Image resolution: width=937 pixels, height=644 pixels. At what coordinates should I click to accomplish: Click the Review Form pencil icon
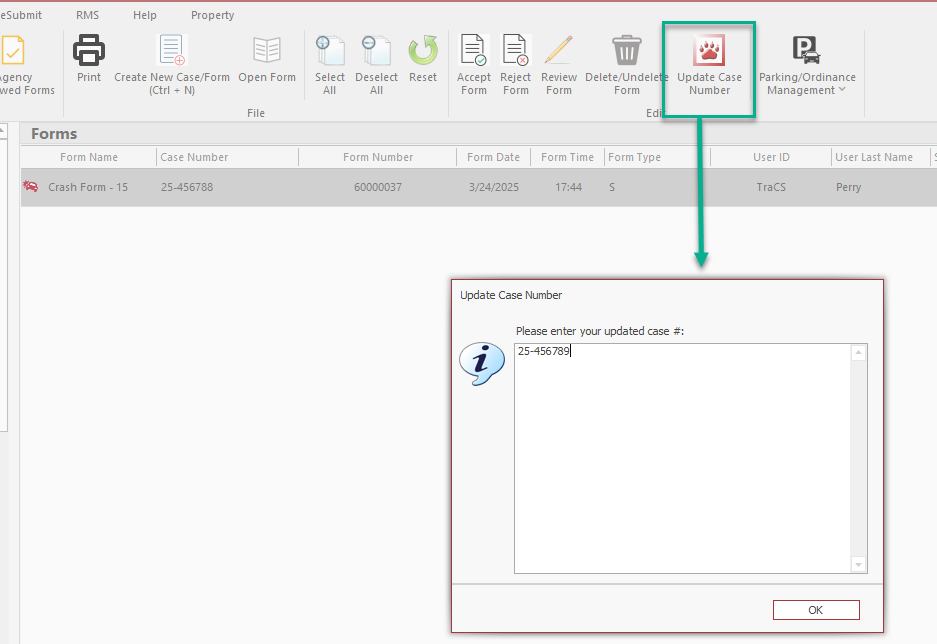click(x=559, y=52)
